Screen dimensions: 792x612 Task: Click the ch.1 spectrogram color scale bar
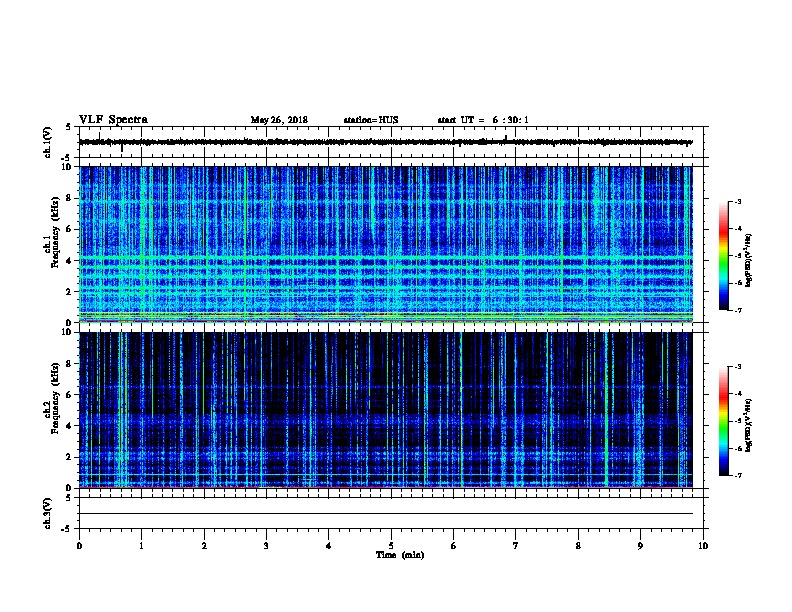pyautogui.click(x=723, y=256)
